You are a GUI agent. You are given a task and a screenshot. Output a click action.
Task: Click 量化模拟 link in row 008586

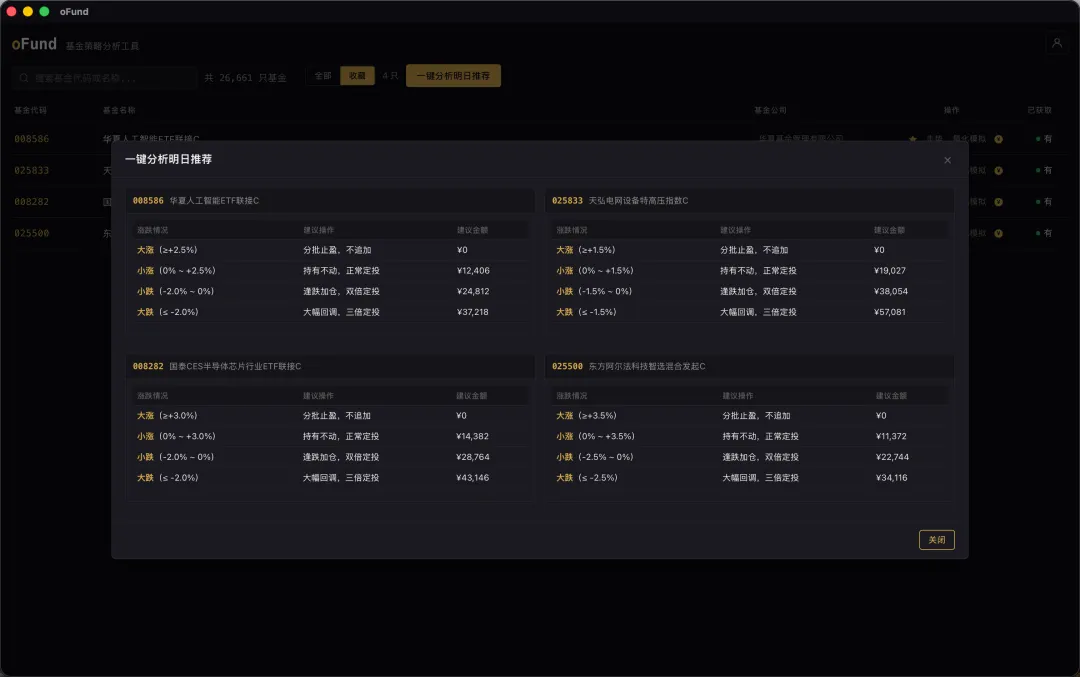pos(969,139)
